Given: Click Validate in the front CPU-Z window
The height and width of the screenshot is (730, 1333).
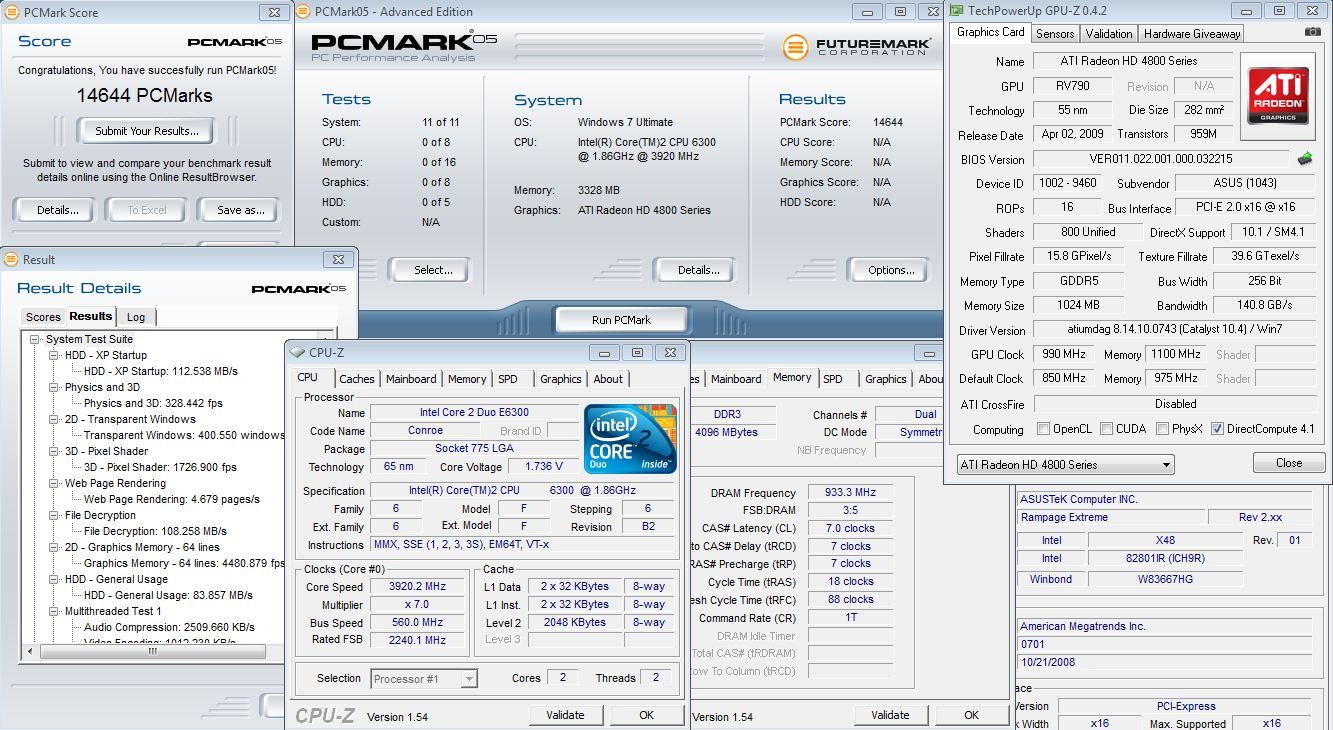Looking at the screenshot, I should [565, 715].
